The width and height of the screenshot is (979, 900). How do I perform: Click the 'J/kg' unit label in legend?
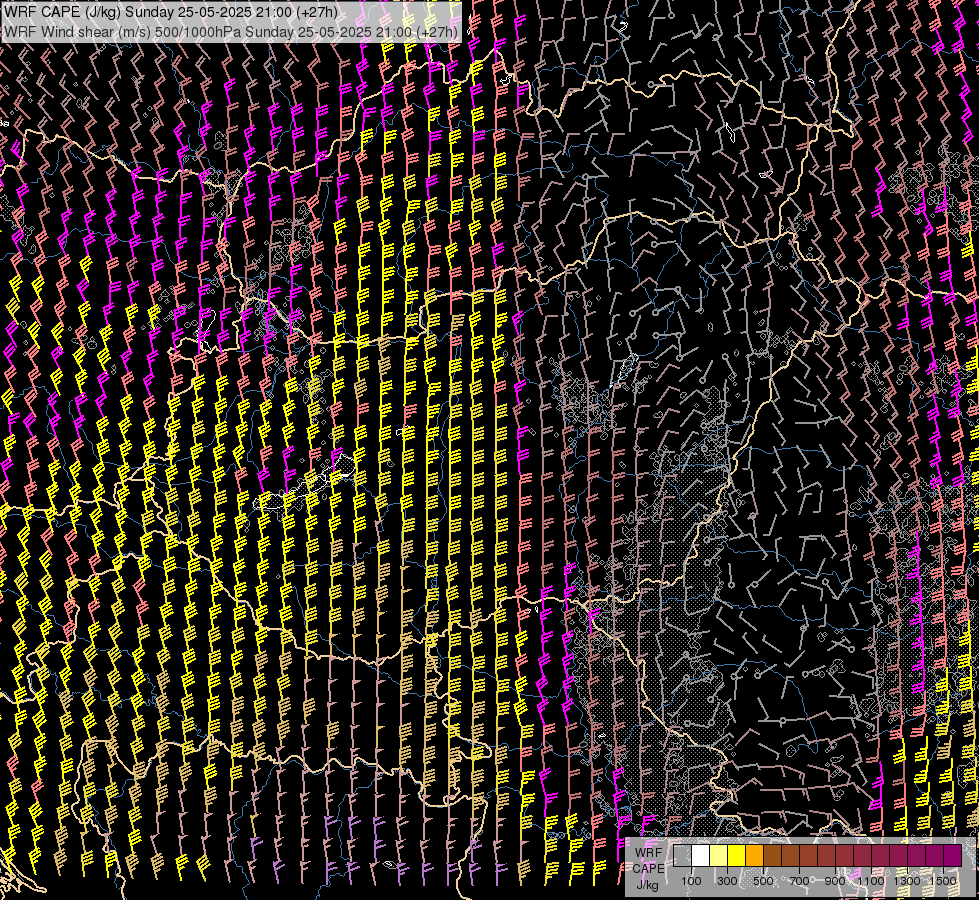(x=647, y=885)
